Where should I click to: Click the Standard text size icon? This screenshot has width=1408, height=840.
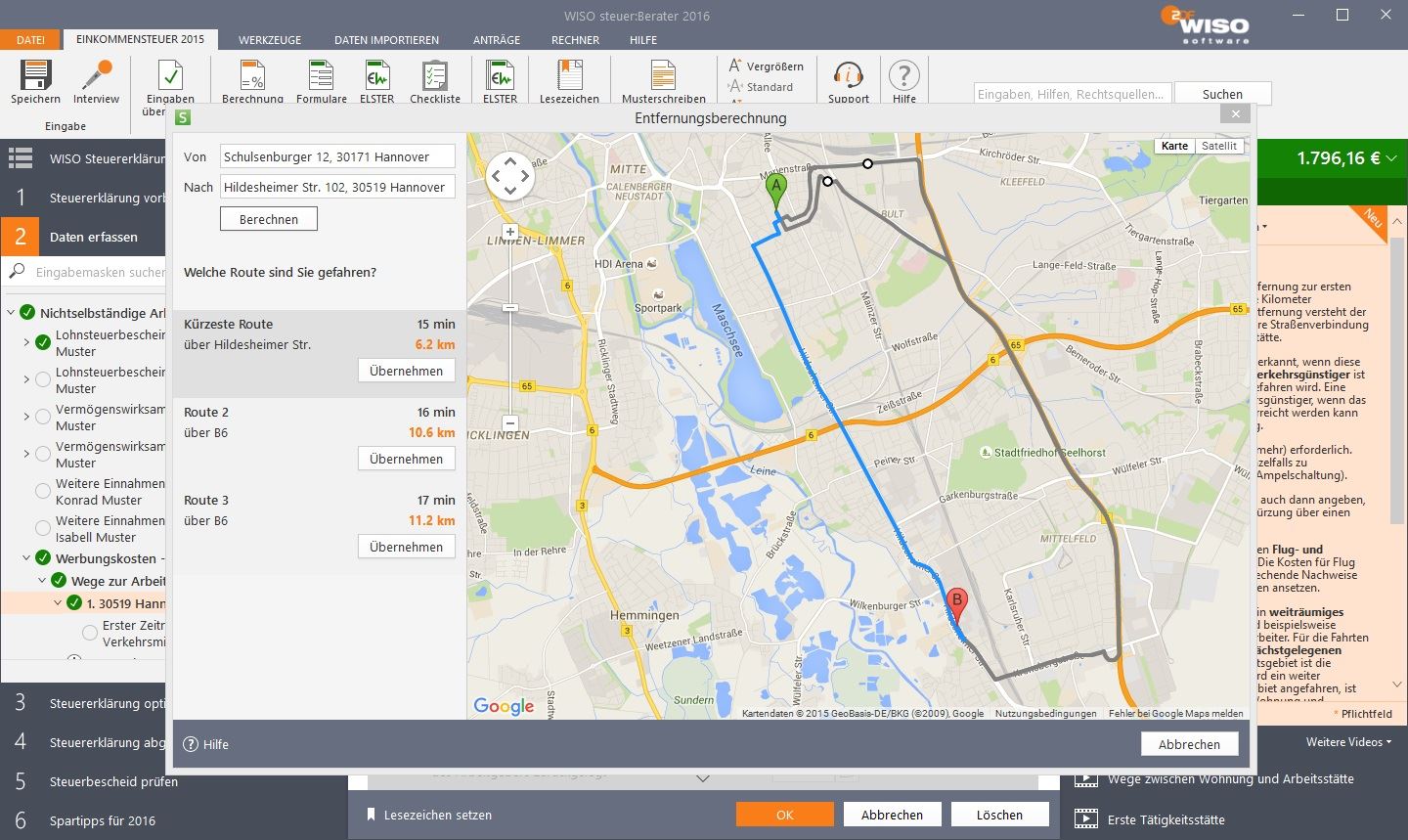tap(735, 86)
